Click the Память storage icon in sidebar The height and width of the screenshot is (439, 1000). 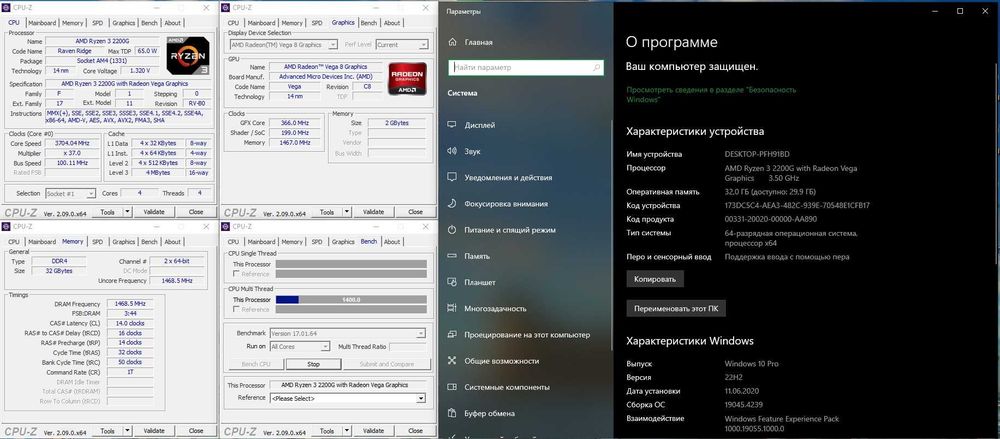(452, 256)
